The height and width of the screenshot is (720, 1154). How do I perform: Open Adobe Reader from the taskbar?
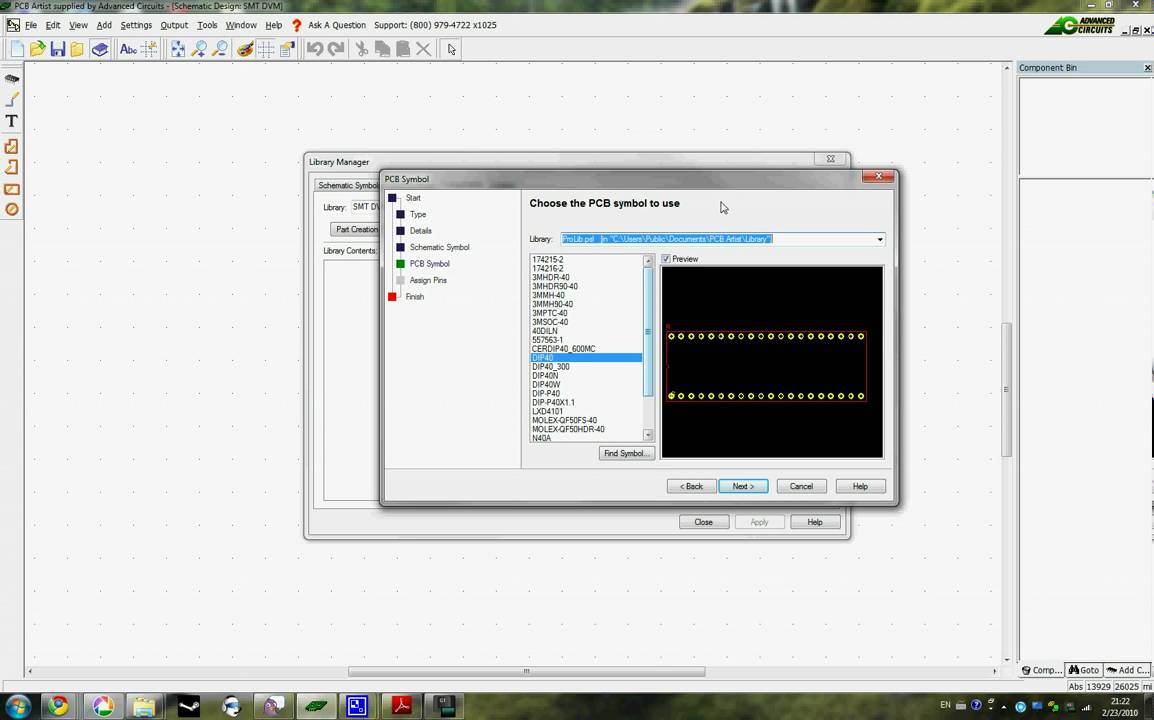[401, 707]
